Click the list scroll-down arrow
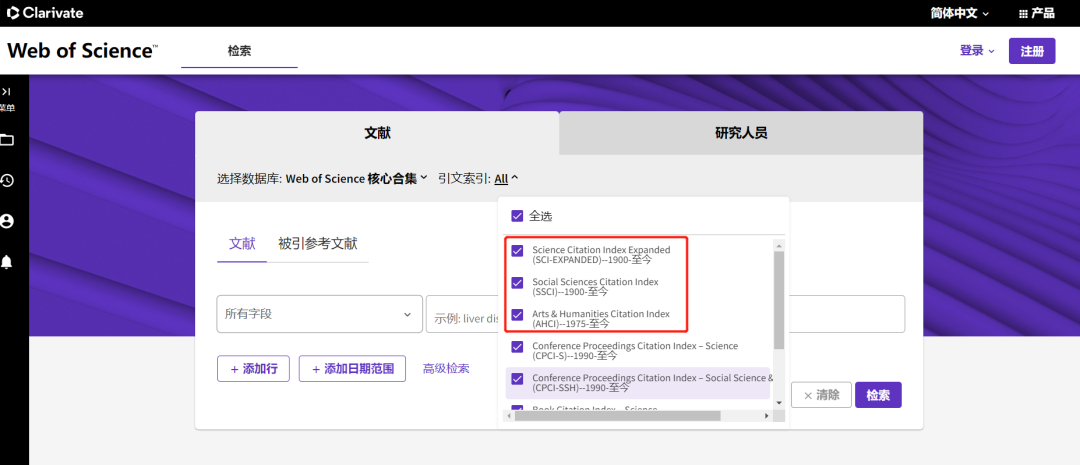The height and width of the screenshot is (465, 1080). tap(779, 402)
